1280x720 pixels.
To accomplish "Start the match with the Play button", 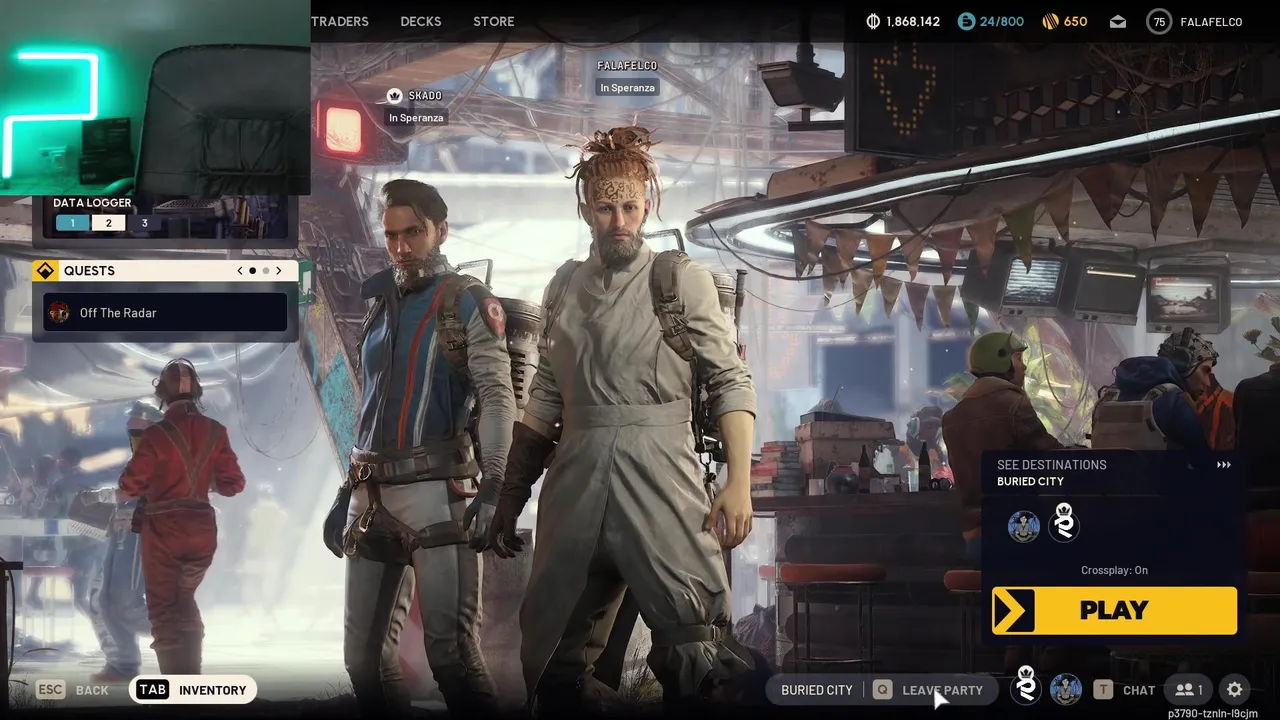I will pos(1114,610).
